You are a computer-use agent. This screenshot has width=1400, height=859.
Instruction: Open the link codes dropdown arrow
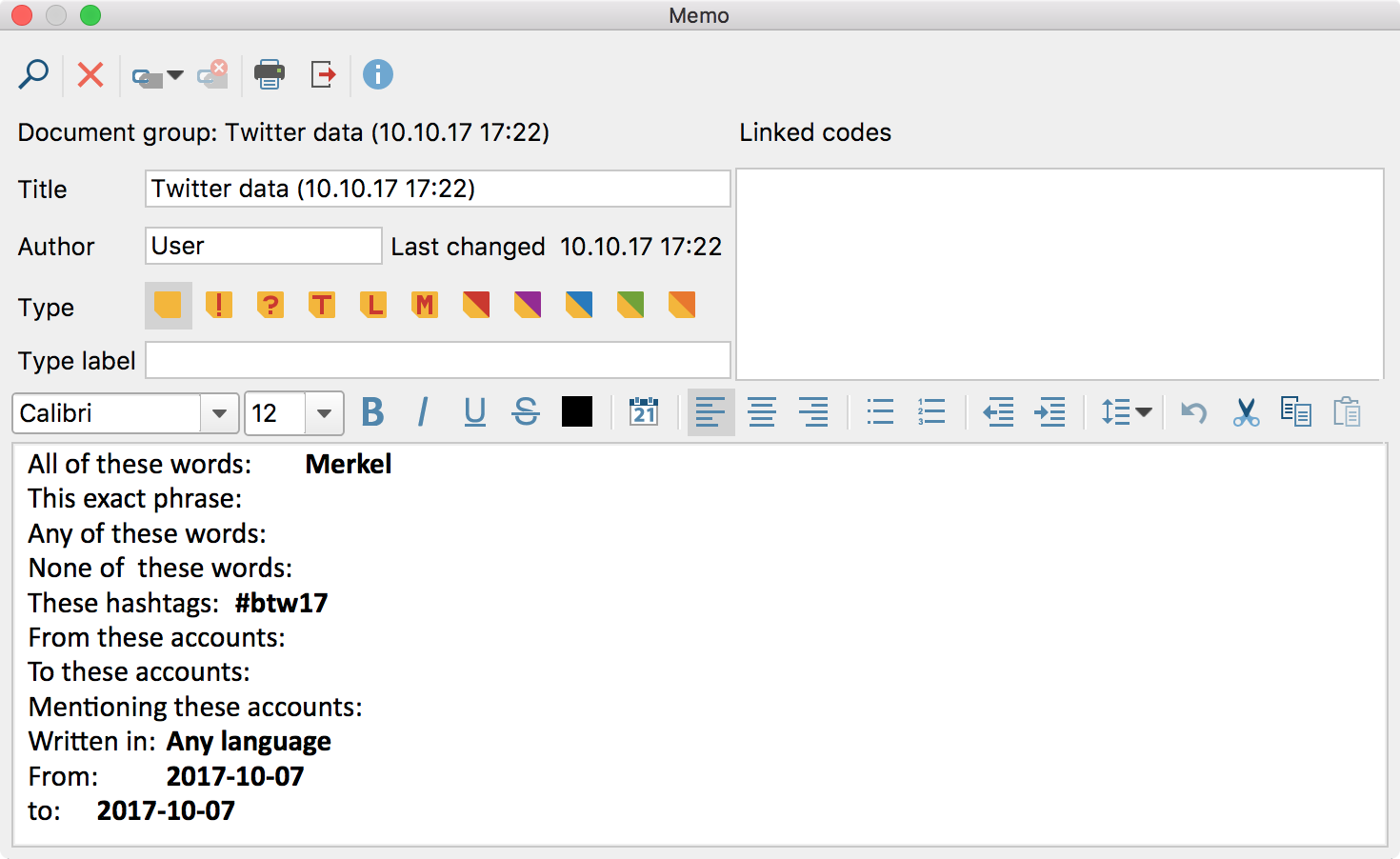coord(175,75)
